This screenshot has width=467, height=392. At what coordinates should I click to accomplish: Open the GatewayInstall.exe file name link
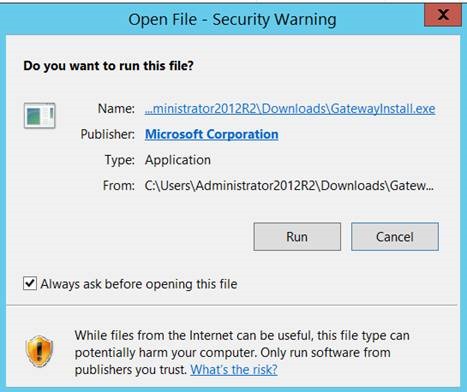[x=290, y=109]
